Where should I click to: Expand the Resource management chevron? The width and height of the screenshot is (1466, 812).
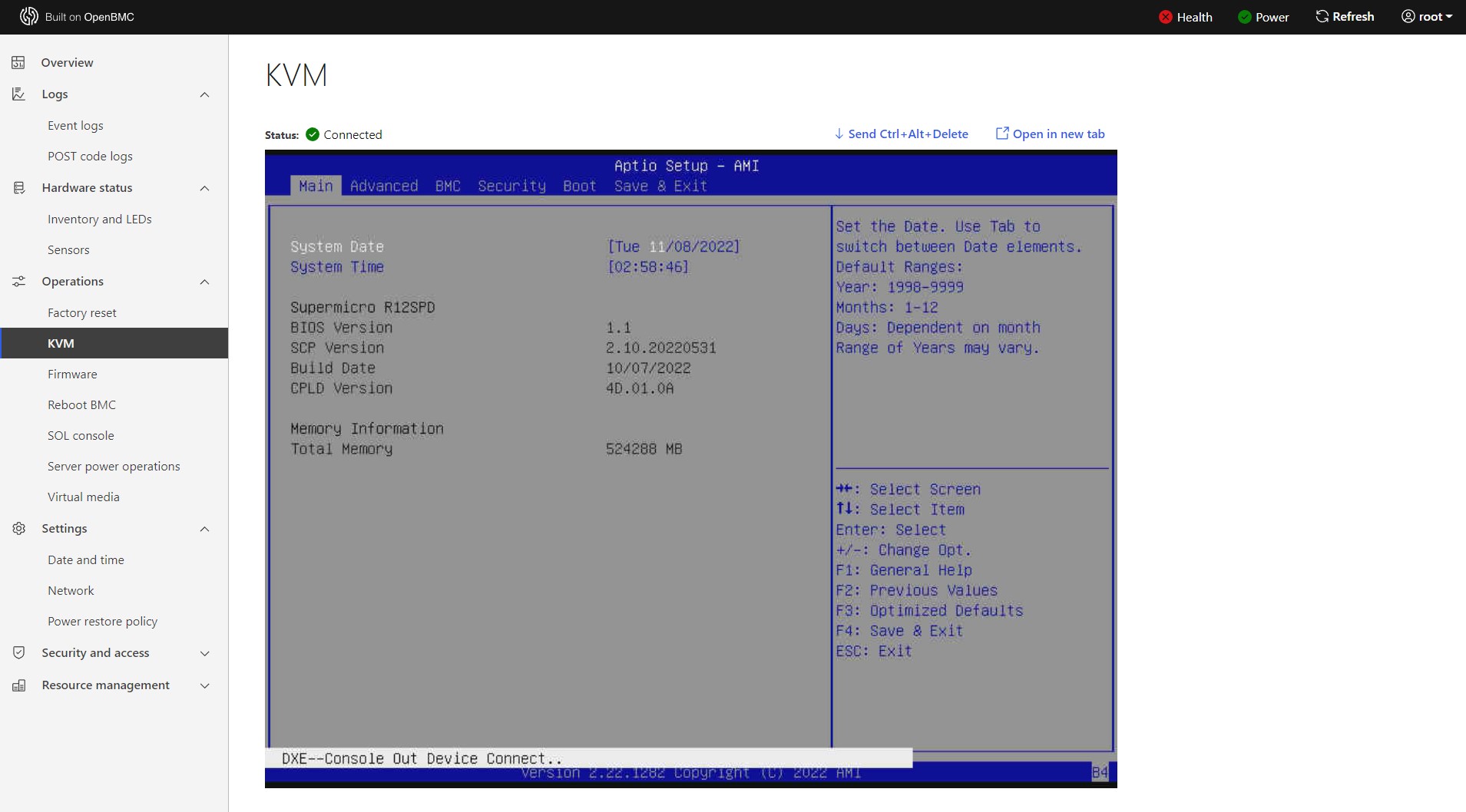click(x=204, y=685)
